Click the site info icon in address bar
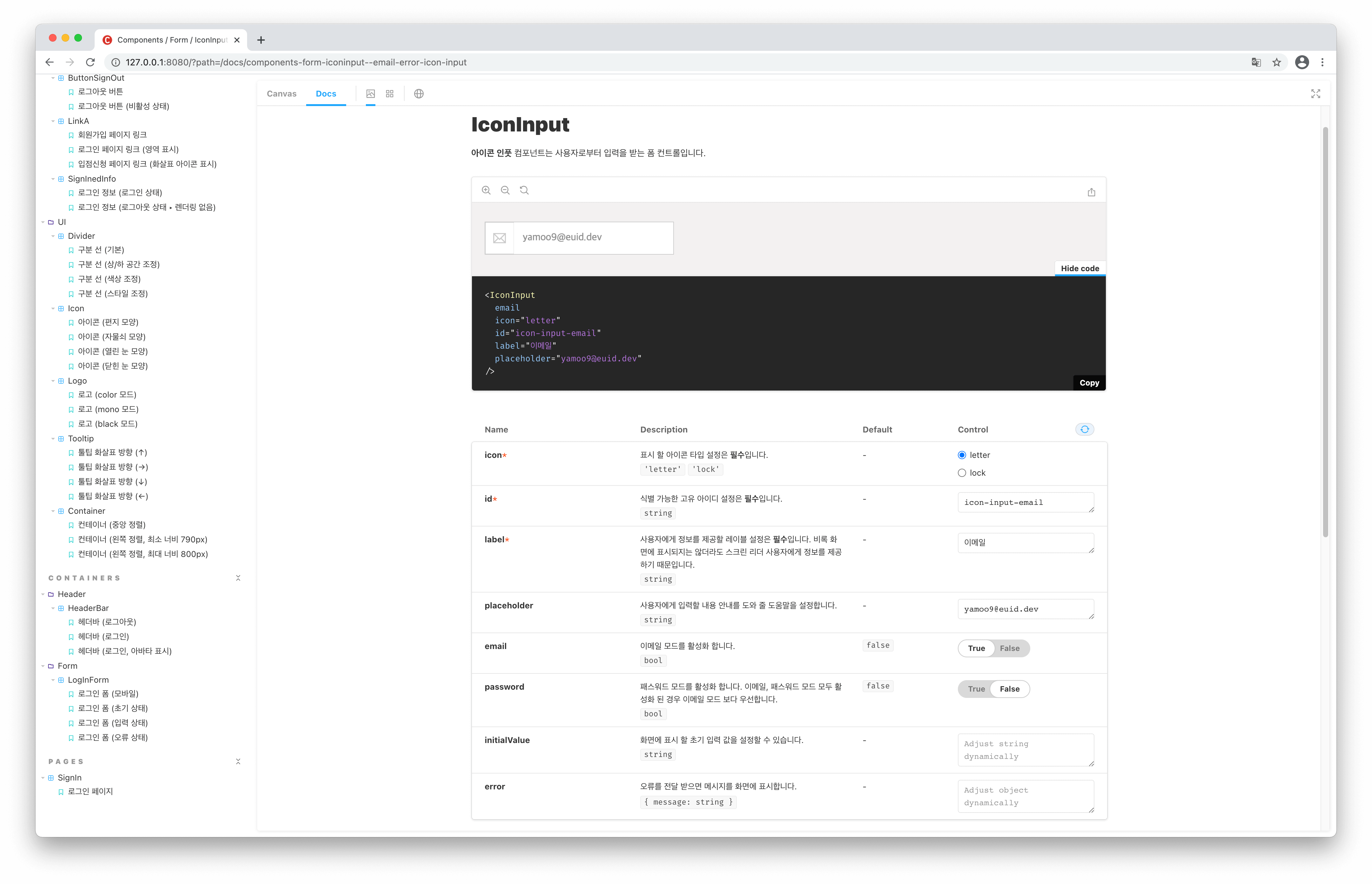Screen dimensions: 1372x884 coord(115,62)
